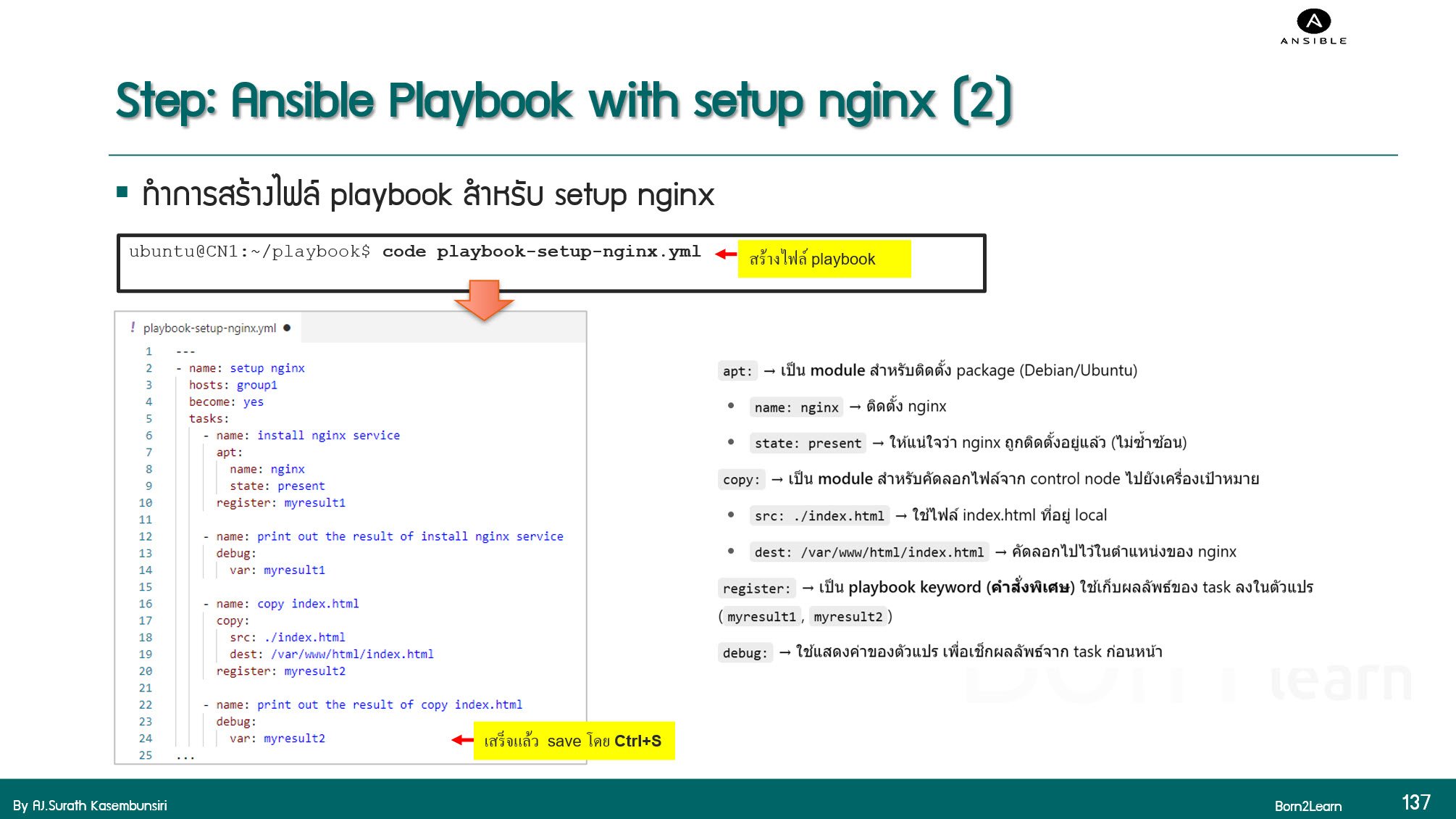Click line 'print out the result of copy index.html'
Screen dimensions: 1456x819
pyautogui.click(x=390, y=704)
